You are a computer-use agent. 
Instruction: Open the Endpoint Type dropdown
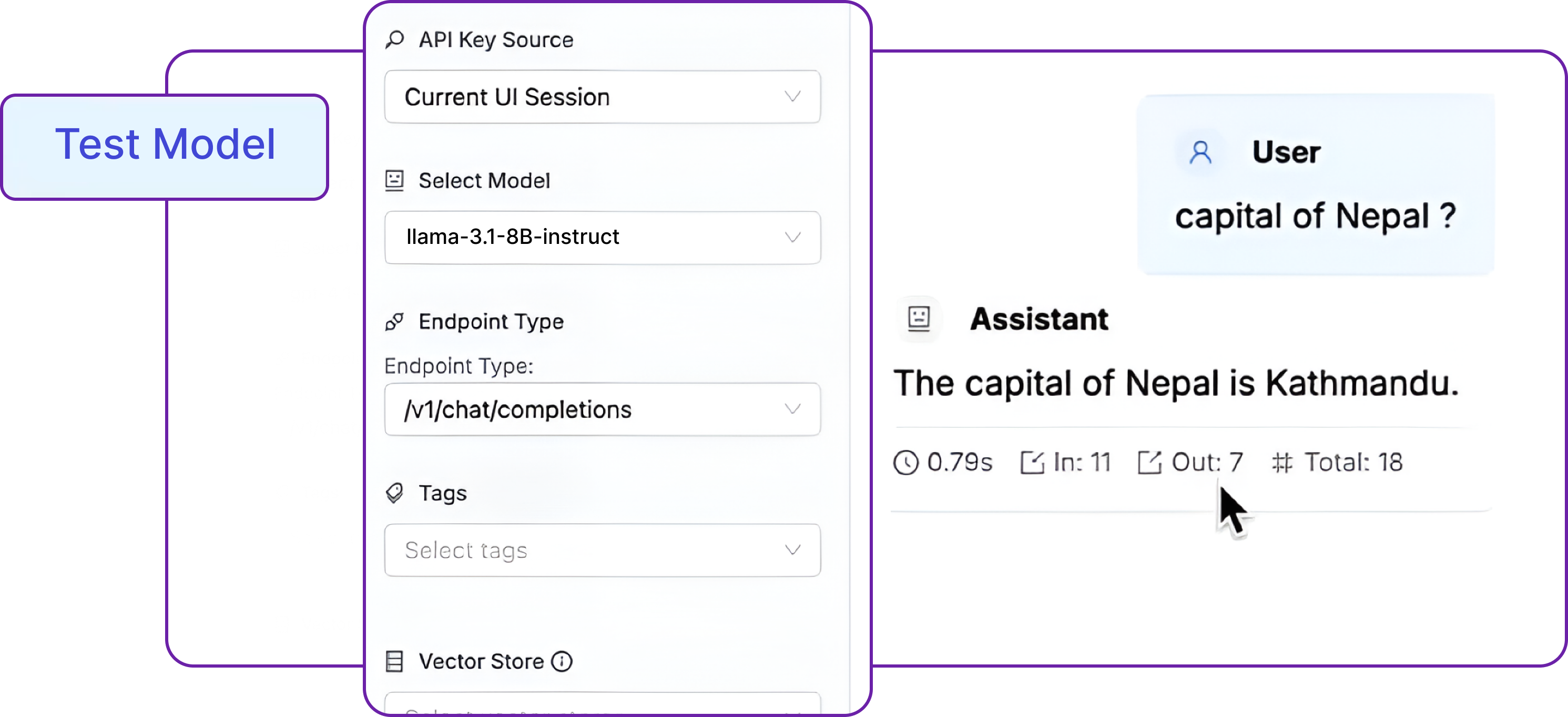pyautogui.click(x=602, y=409)
